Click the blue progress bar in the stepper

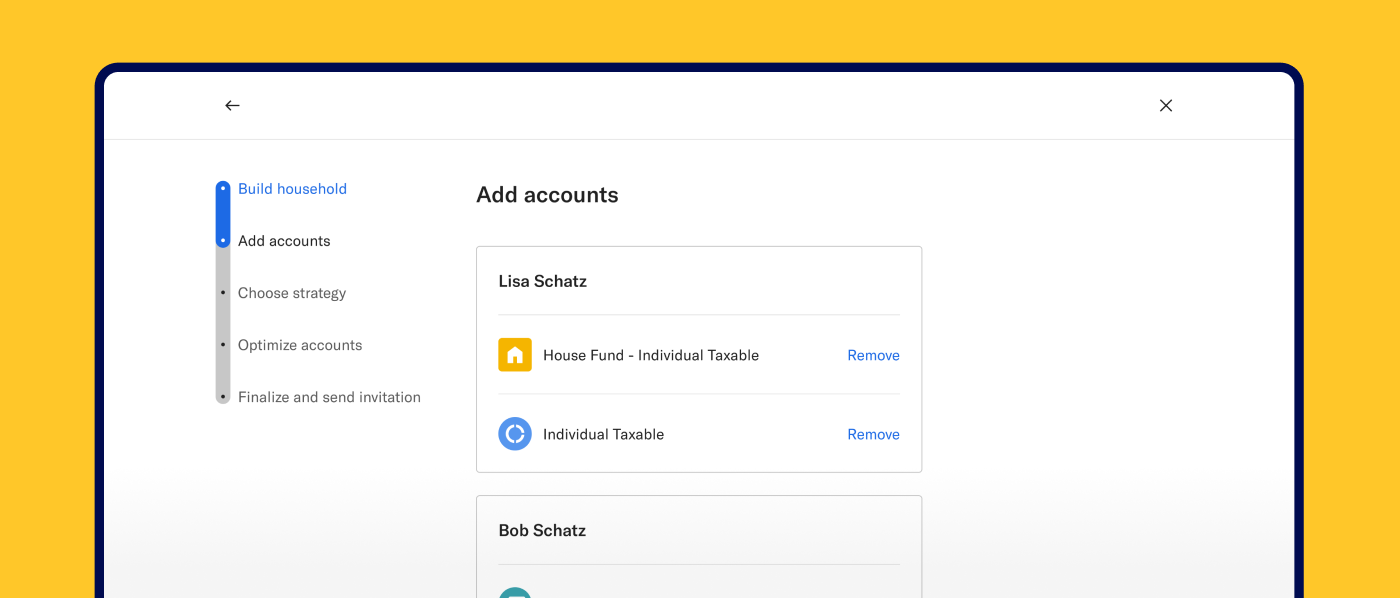[x=223, y=214]
